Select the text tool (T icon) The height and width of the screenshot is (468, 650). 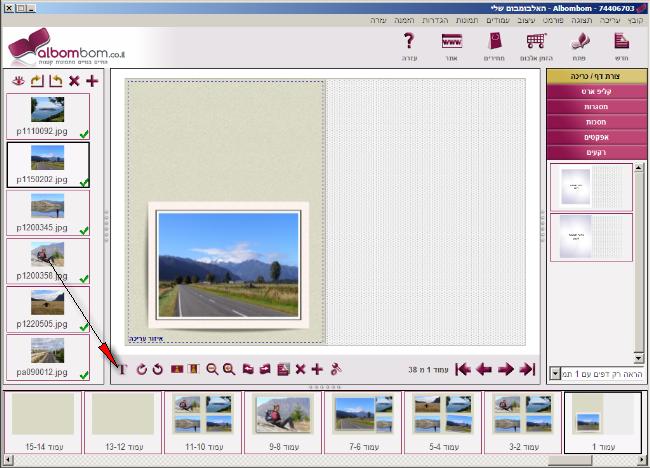click(x=122, y=369)
